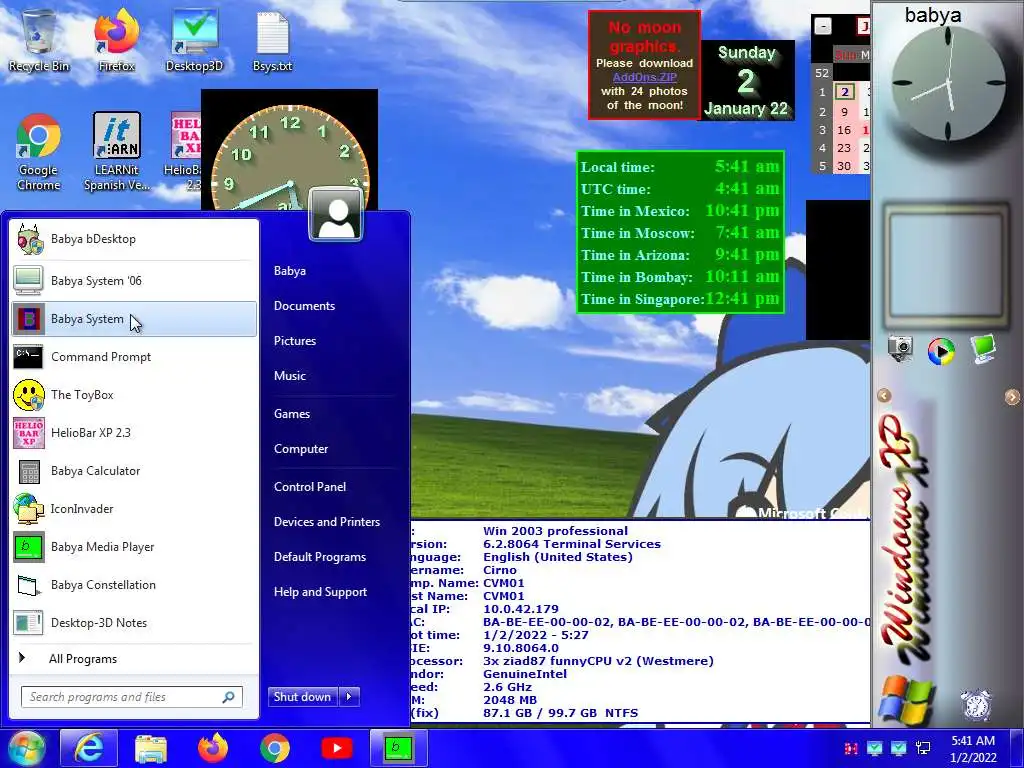
Task: Click the network tray icon
Action: coord(923,748)
